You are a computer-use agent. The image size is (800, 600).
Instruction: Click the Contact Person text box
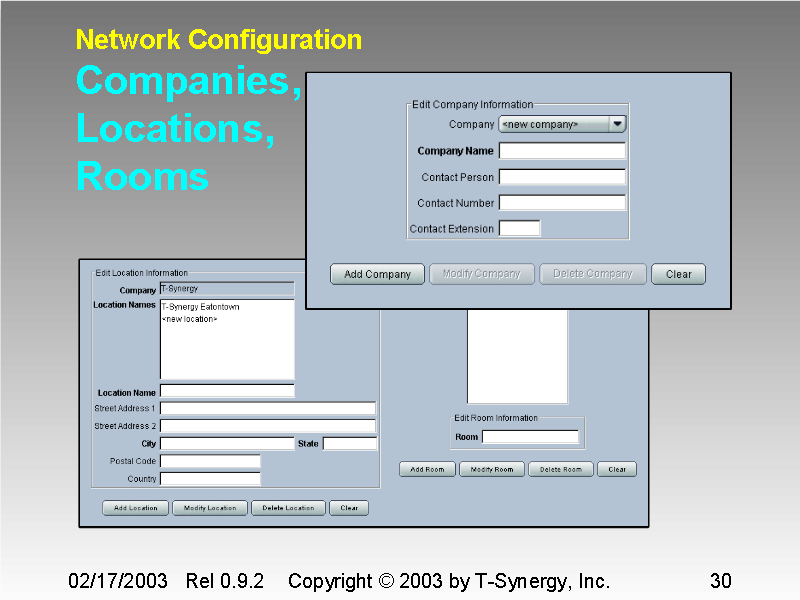pos(562,176)
